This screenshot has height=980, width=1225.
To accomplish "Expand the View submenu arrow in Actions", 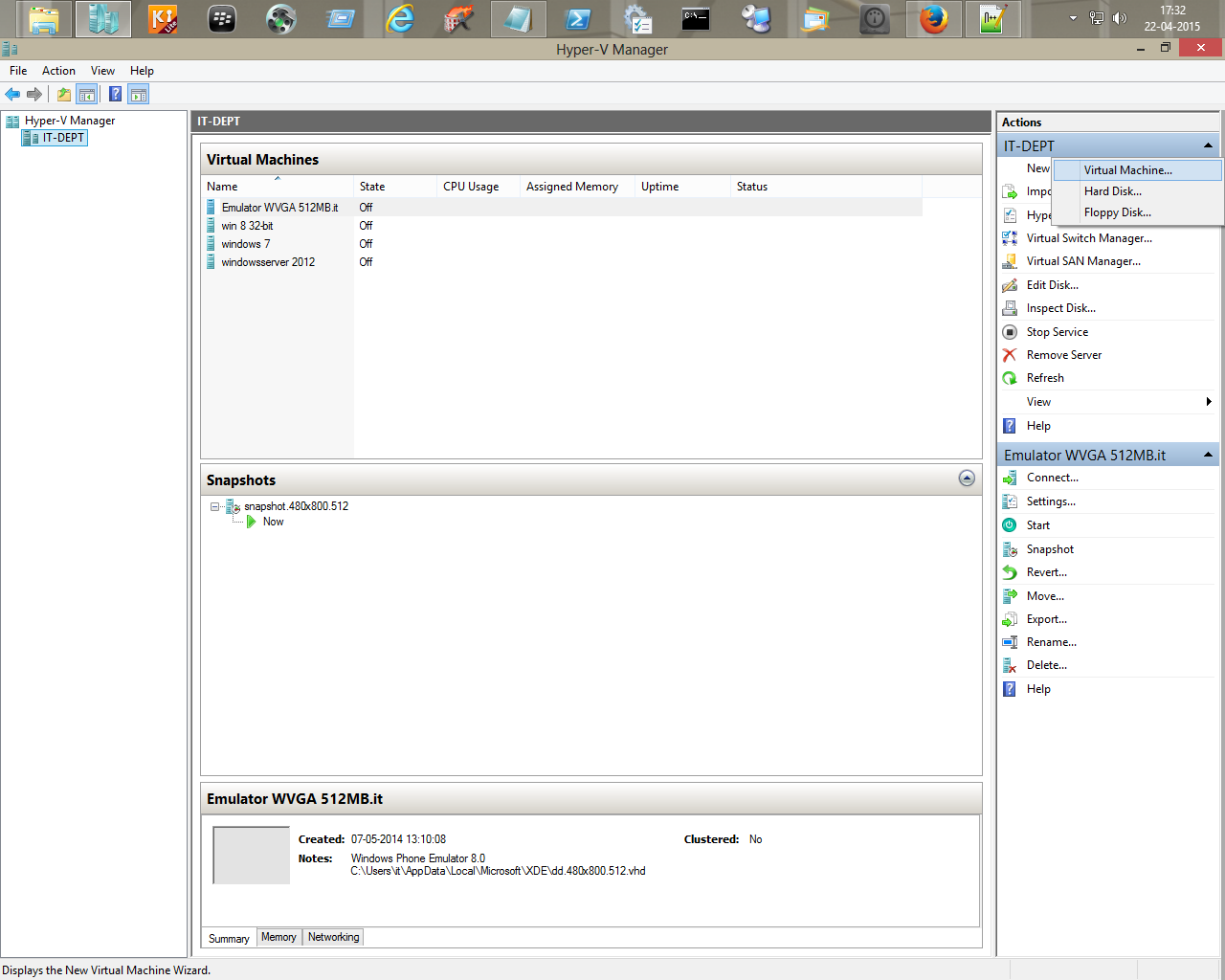I will [x=1209, y=402].
